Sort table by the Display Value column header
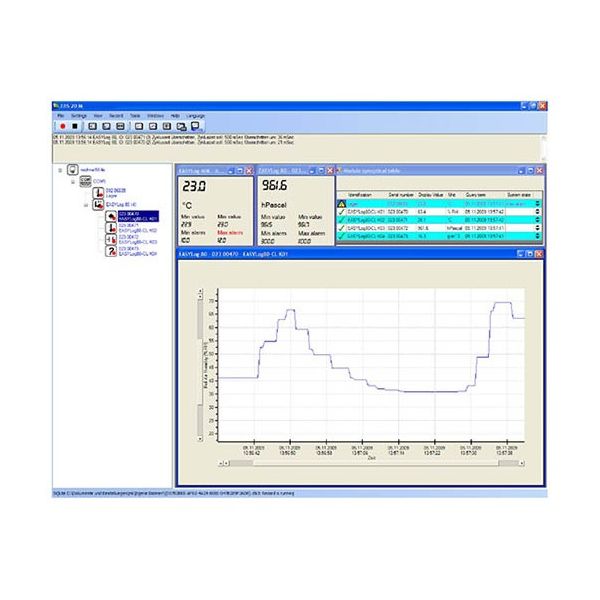Screen dimensions: 600x600 coord(430,195)
